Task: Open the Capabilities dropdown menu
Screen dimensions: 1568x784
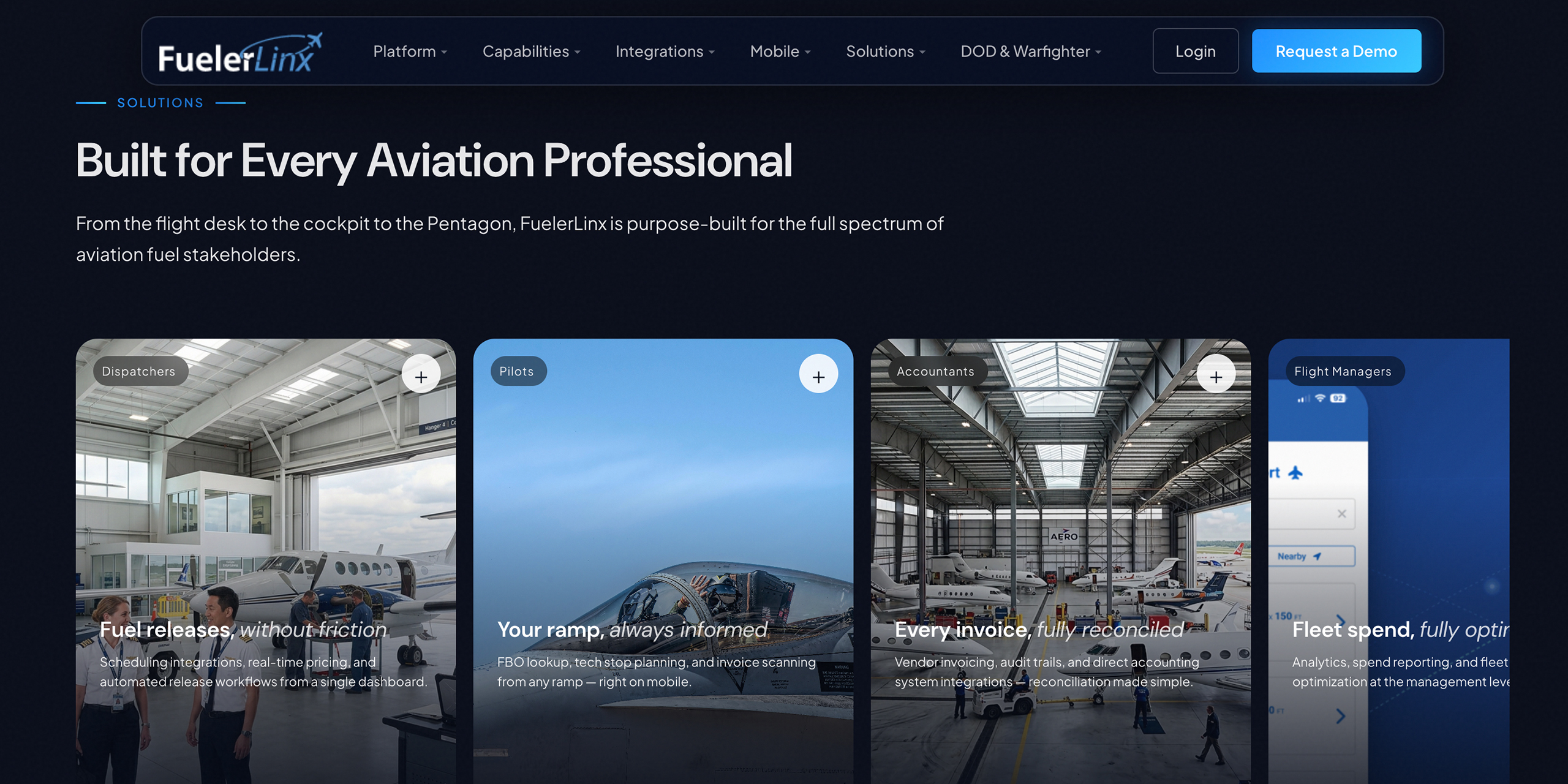Action: (531, 51)
